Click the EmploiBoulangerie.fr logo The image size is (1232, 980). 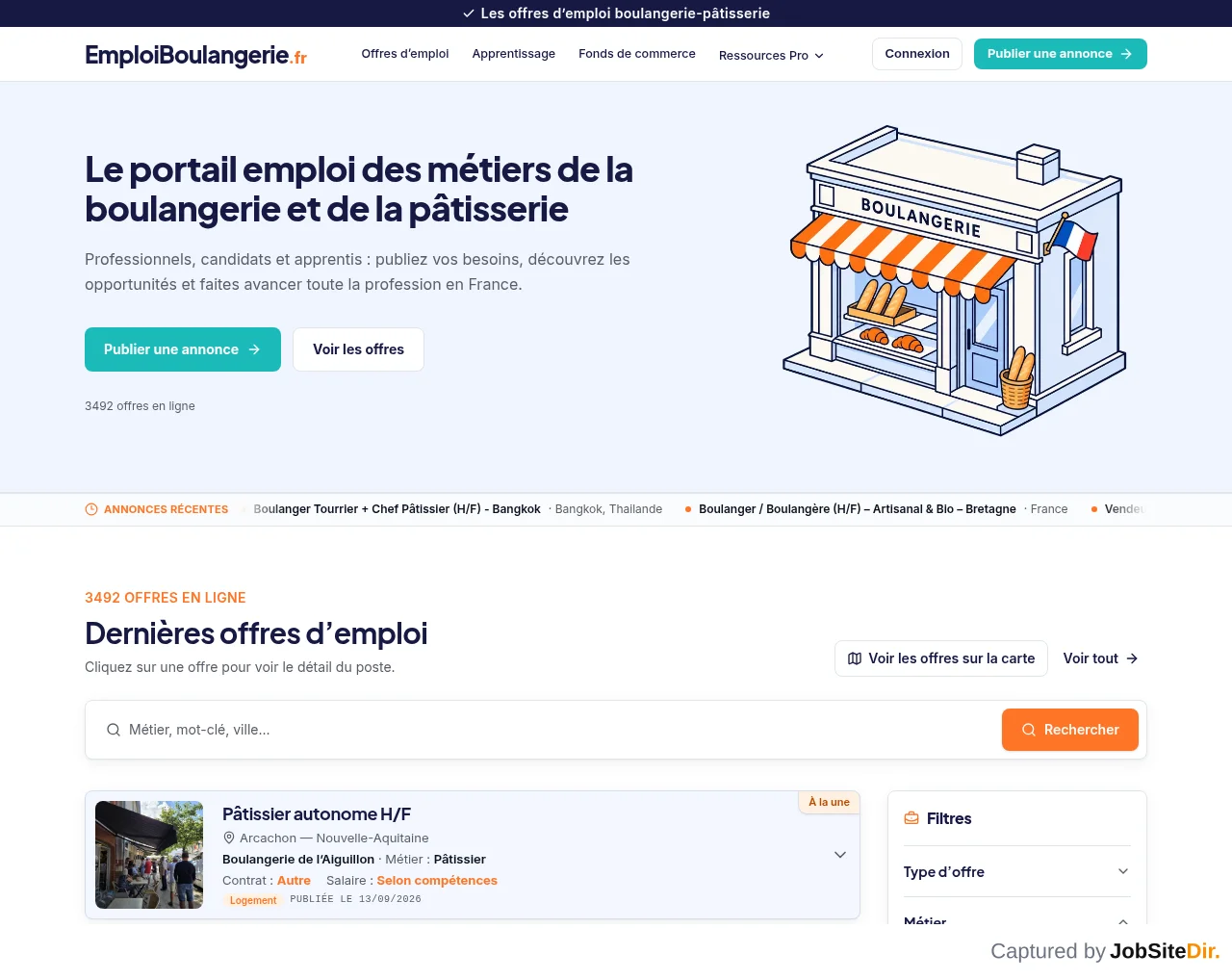point(195,55)
